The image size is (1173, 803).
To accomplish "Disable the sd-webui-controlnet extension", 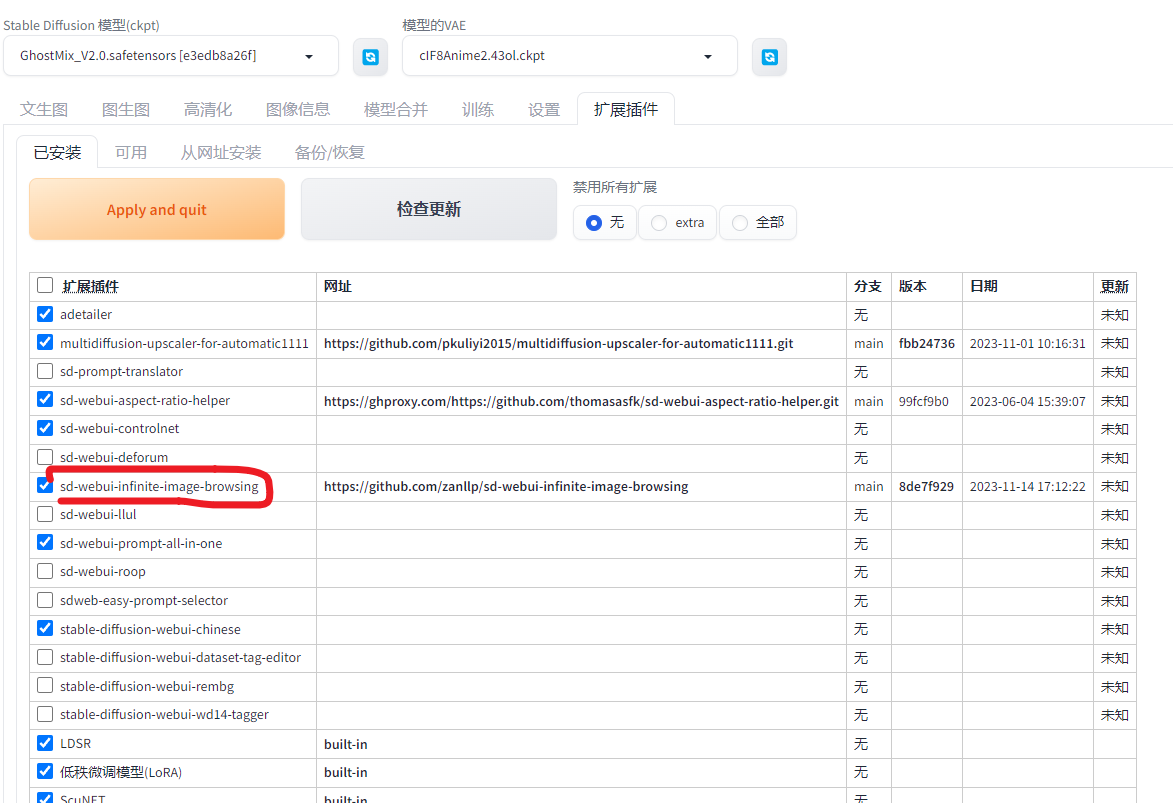I will point(45,428).
